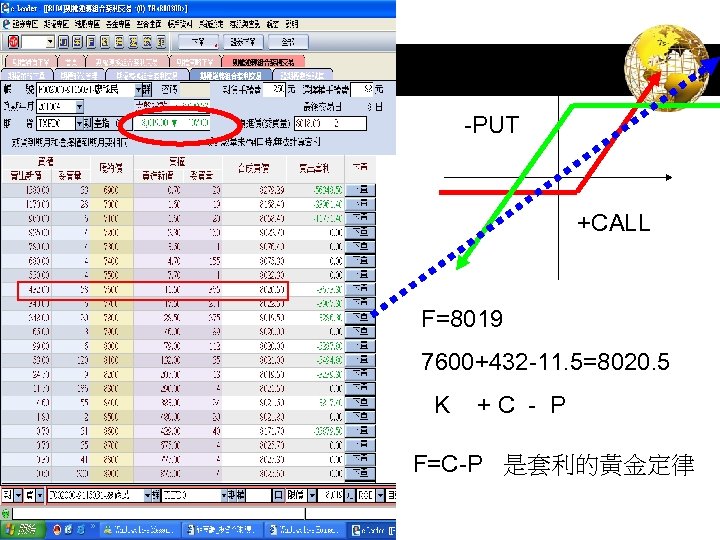This screenshot has width=720, height=540.
Task: Open the 基金專區 menu
Action: pyautogui.click(x=118, y=24)
